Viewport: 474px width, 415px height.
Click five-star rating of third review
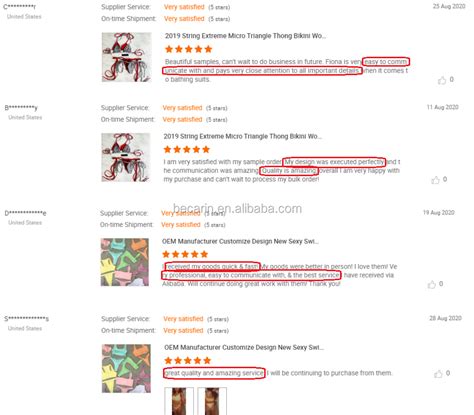pos(185,255)
